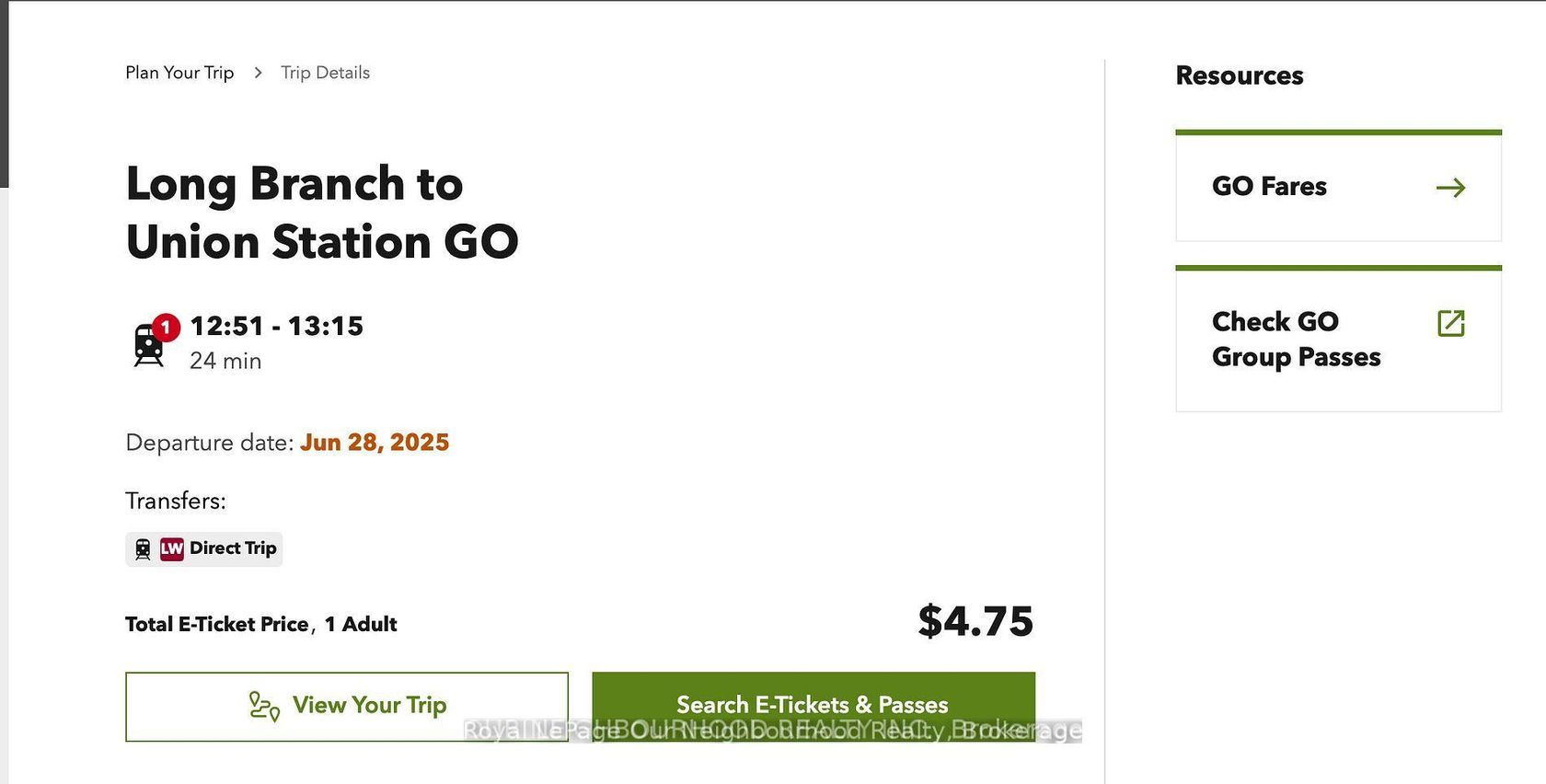Screen dimensions: 1546x784
Task: Click the Long Branch to Union Station heading
Action: tap(322, 213)
